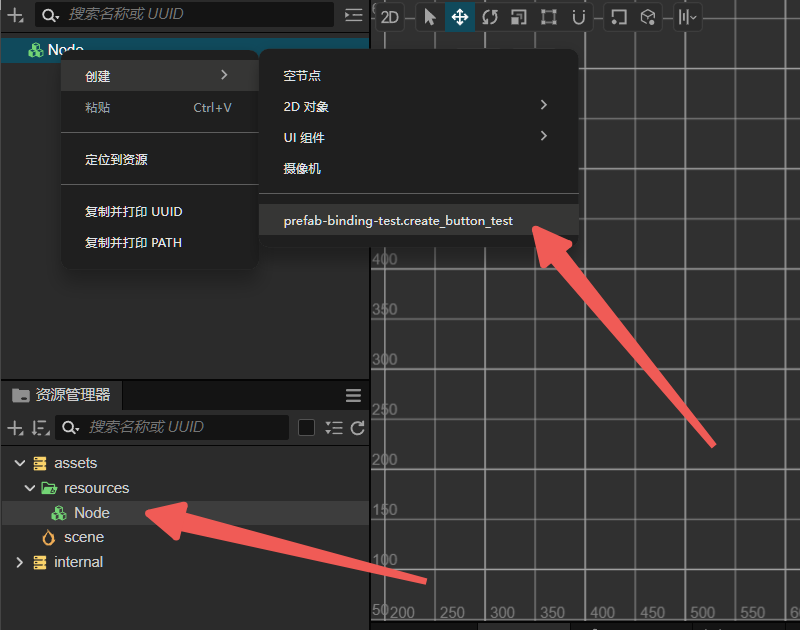Collapse the assets folder

pos(19,463)
